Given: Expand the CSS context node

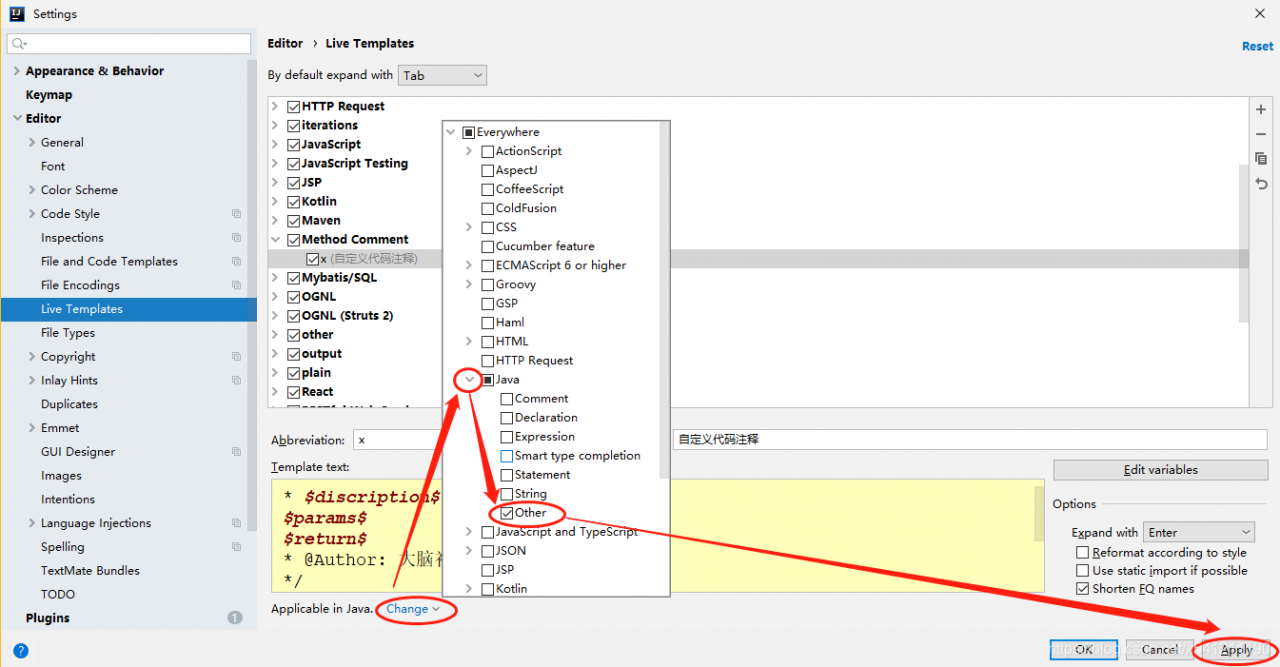Looking at the screenshot, I should tap(469, 227).
